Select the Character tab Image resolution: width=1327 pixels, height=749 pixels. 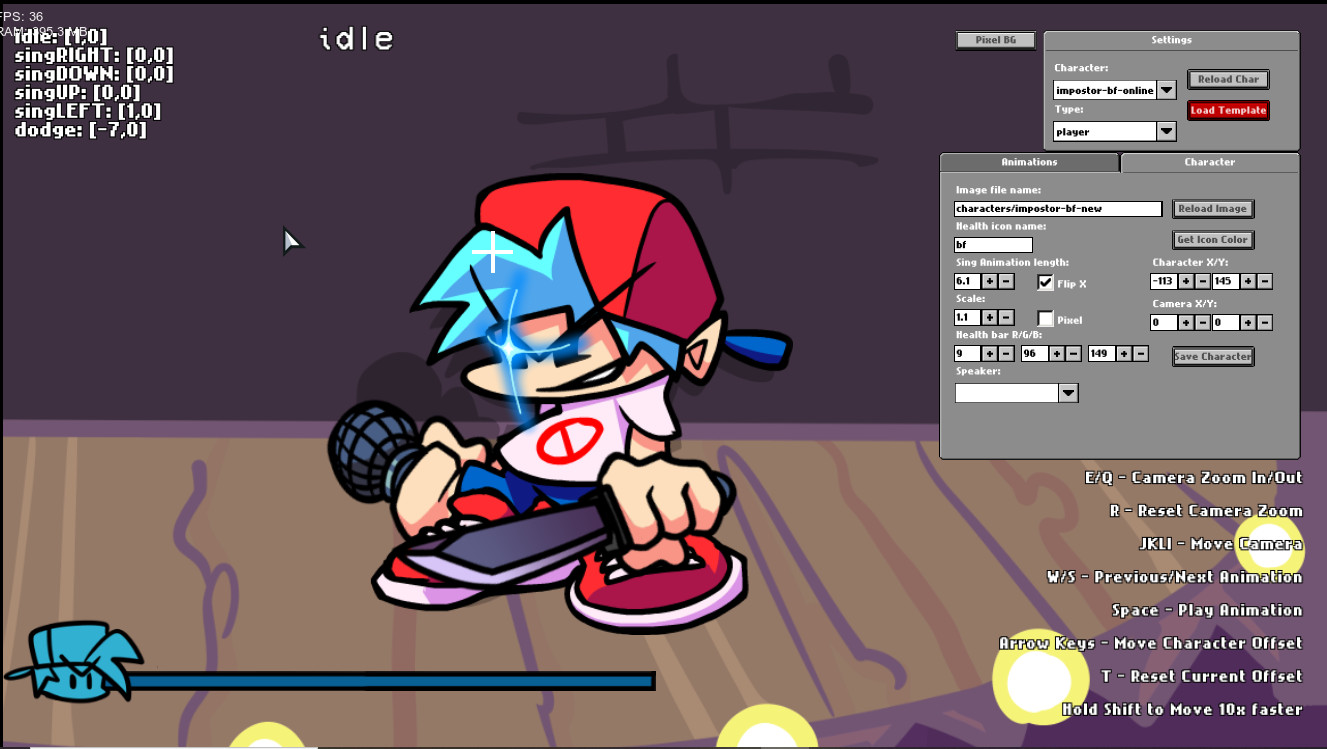(1210, 162)
